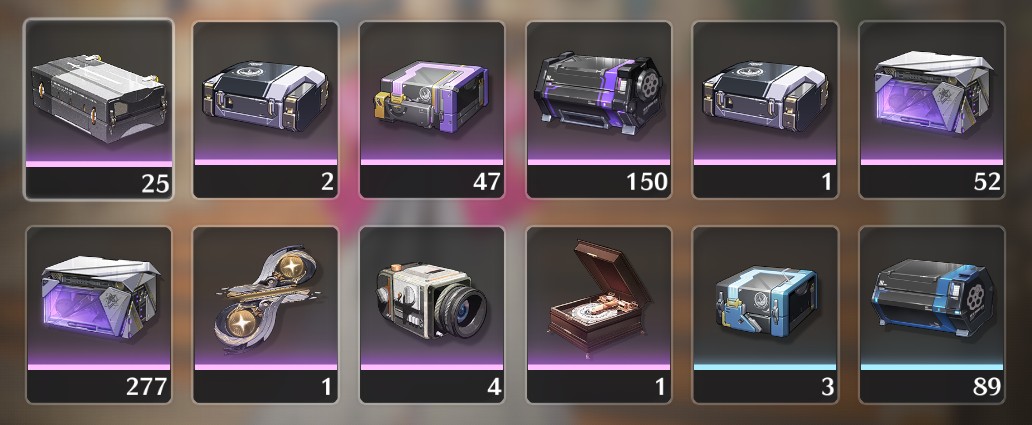Select the silver case with count 25
This screenshot has width=1032, height=425.
(99, 109)
